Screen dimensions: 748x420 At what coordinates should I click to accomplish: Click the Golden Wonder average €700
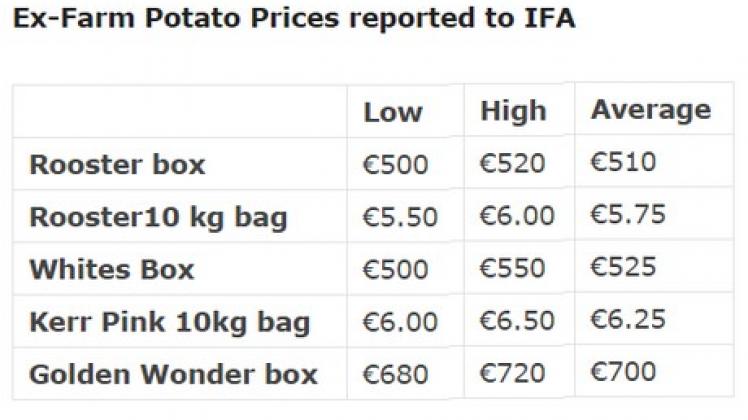pos(623,371)
